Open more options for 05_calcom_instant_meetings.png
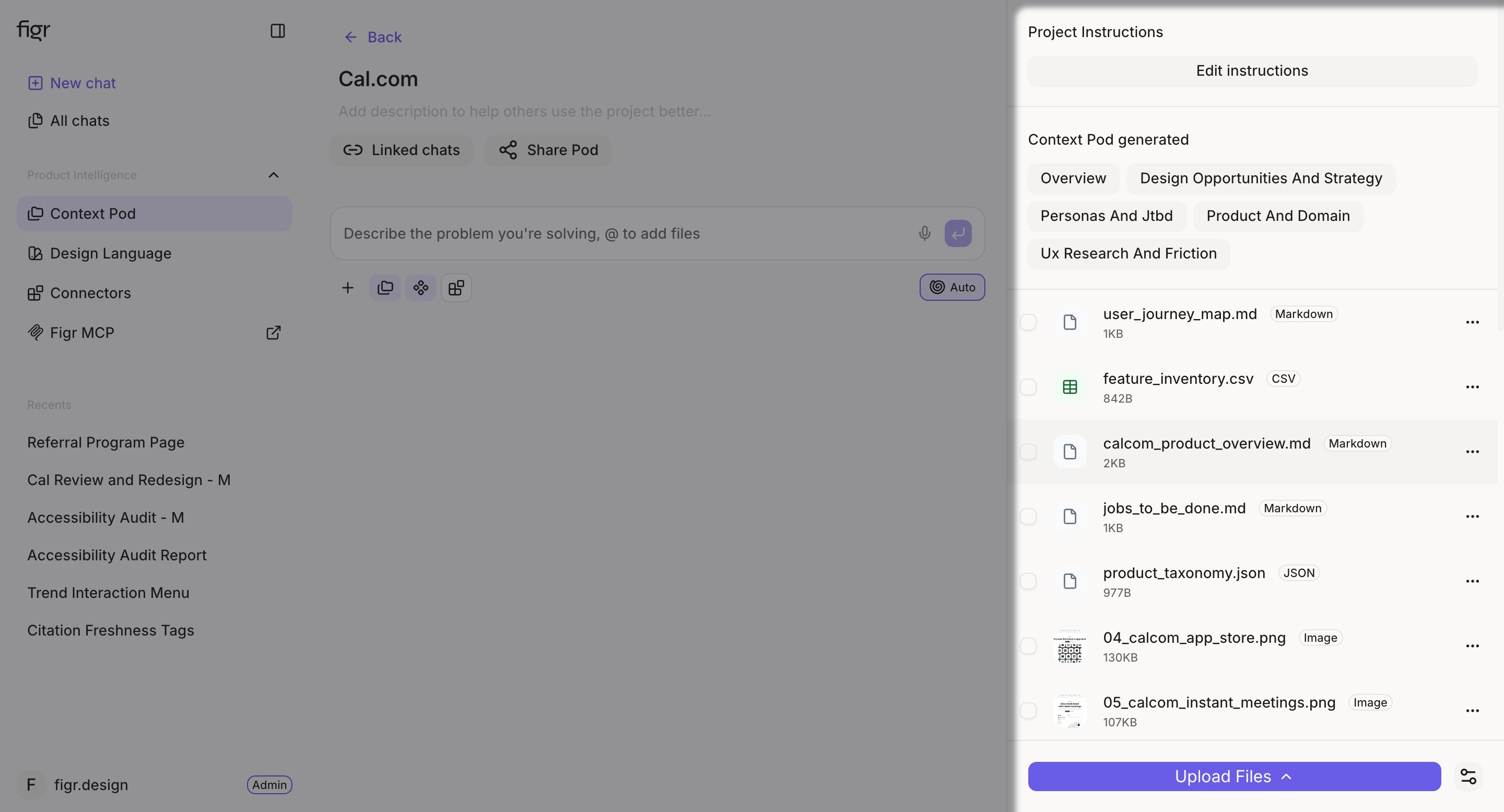The height and width of the screenshot is (812, 1504). pos(1473,711)
